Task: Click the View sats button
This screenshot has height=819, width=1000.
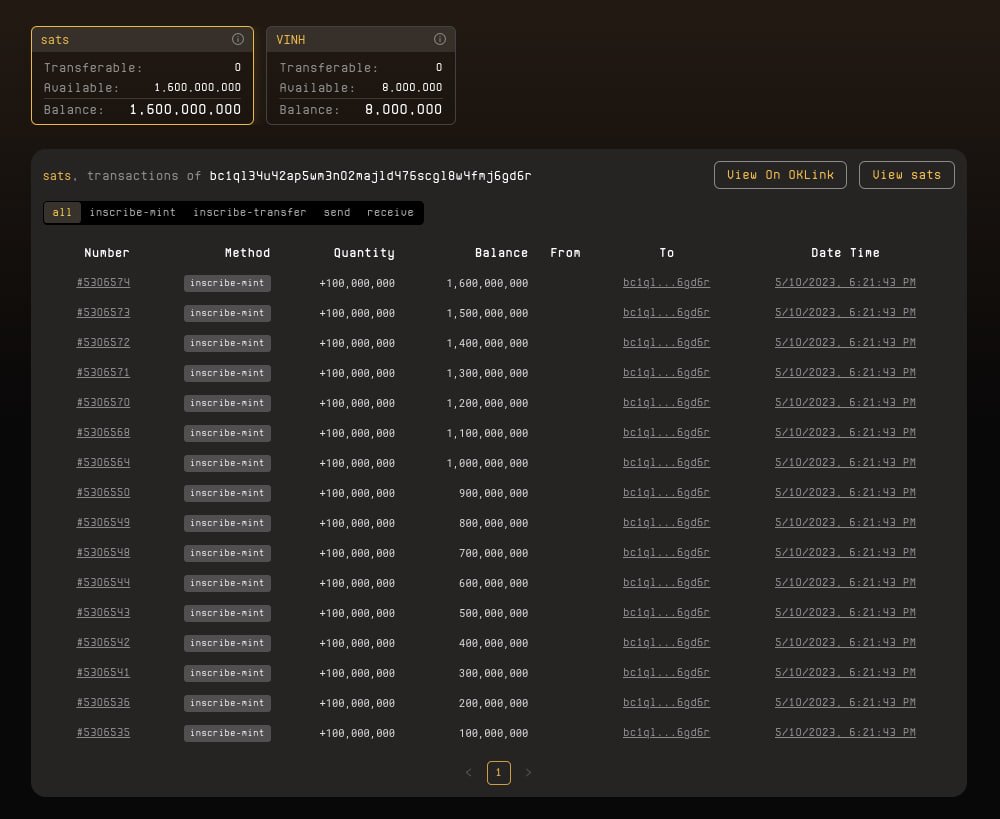Action: click(906, 175)
